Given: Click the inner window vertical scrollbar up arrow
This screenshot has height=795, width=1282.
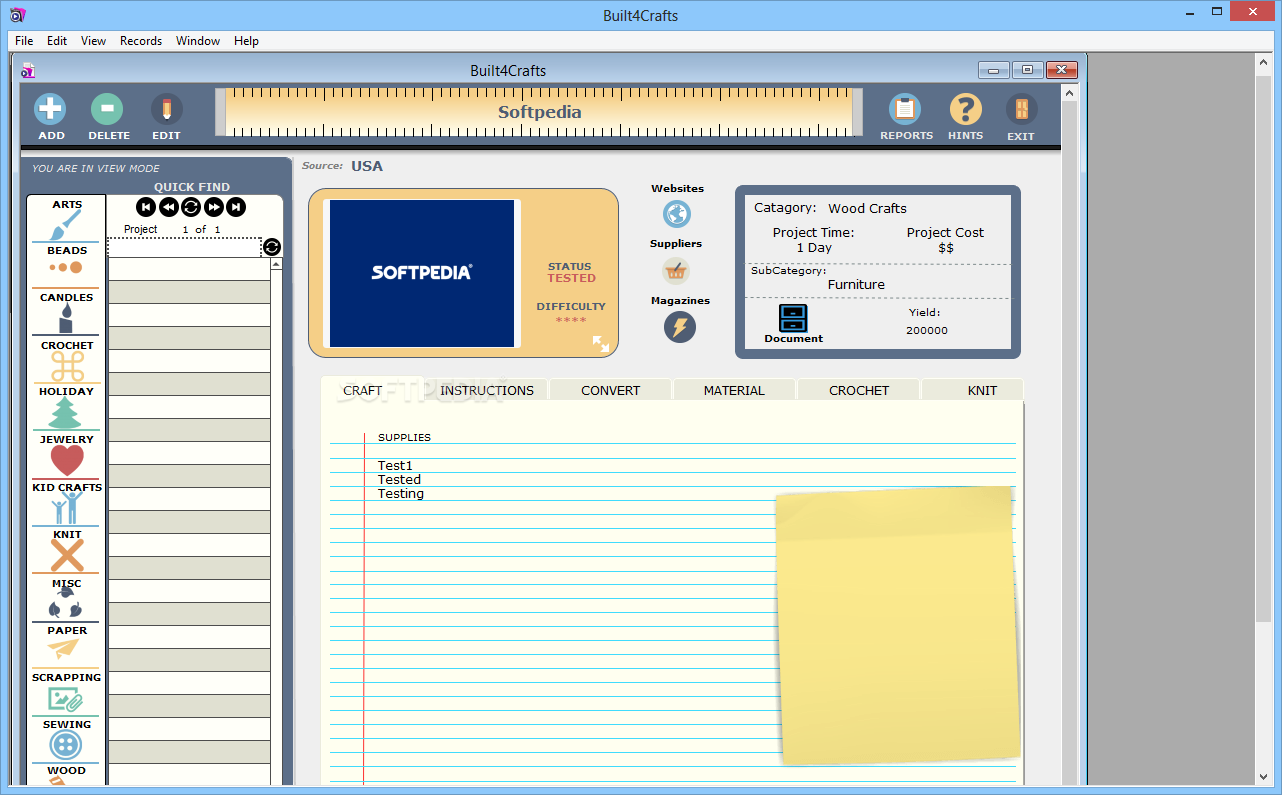Looking at the screenshot, I should 1069,93.
